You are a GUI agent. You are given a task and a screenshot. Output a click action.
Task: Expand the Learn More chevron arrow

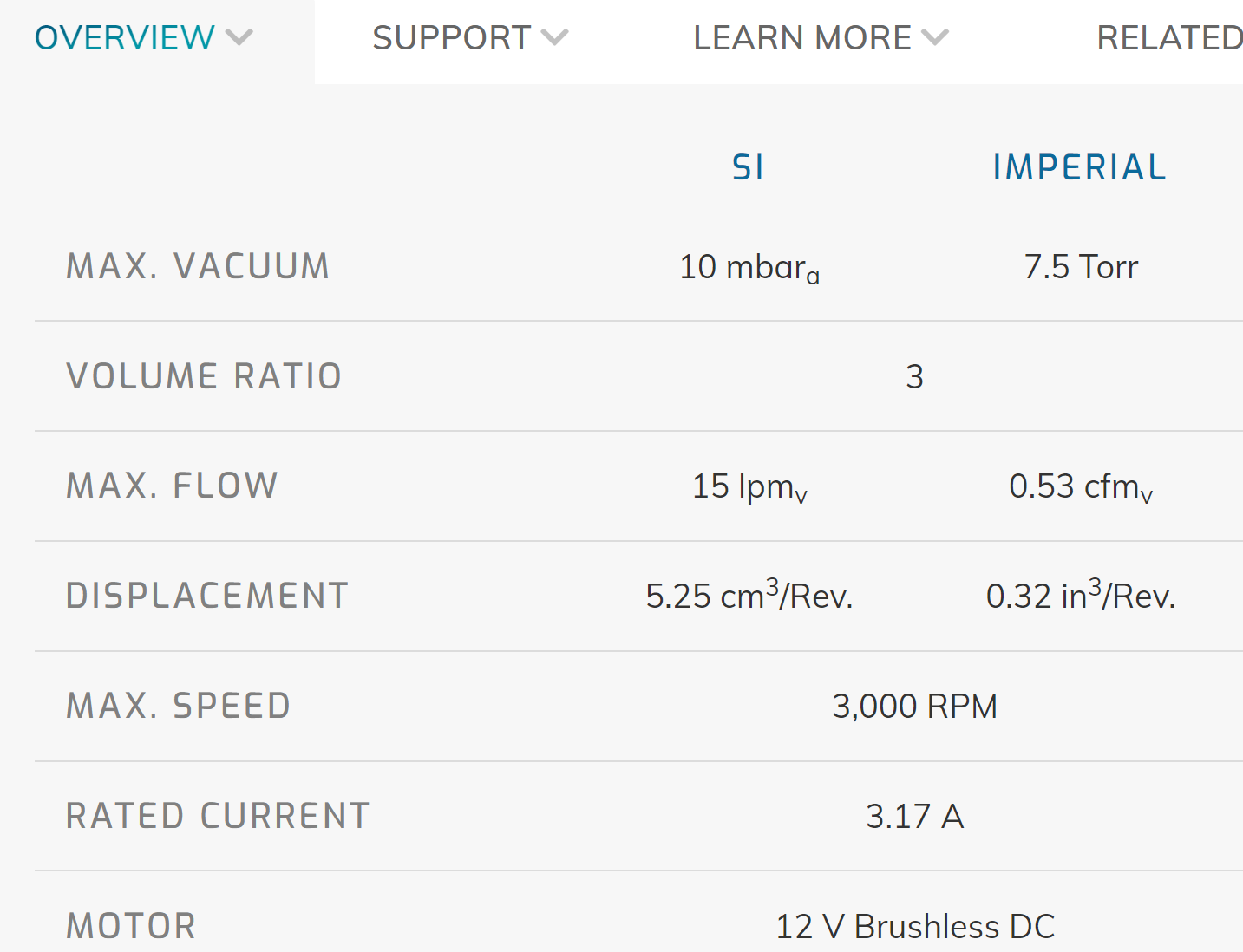[935, 38]
